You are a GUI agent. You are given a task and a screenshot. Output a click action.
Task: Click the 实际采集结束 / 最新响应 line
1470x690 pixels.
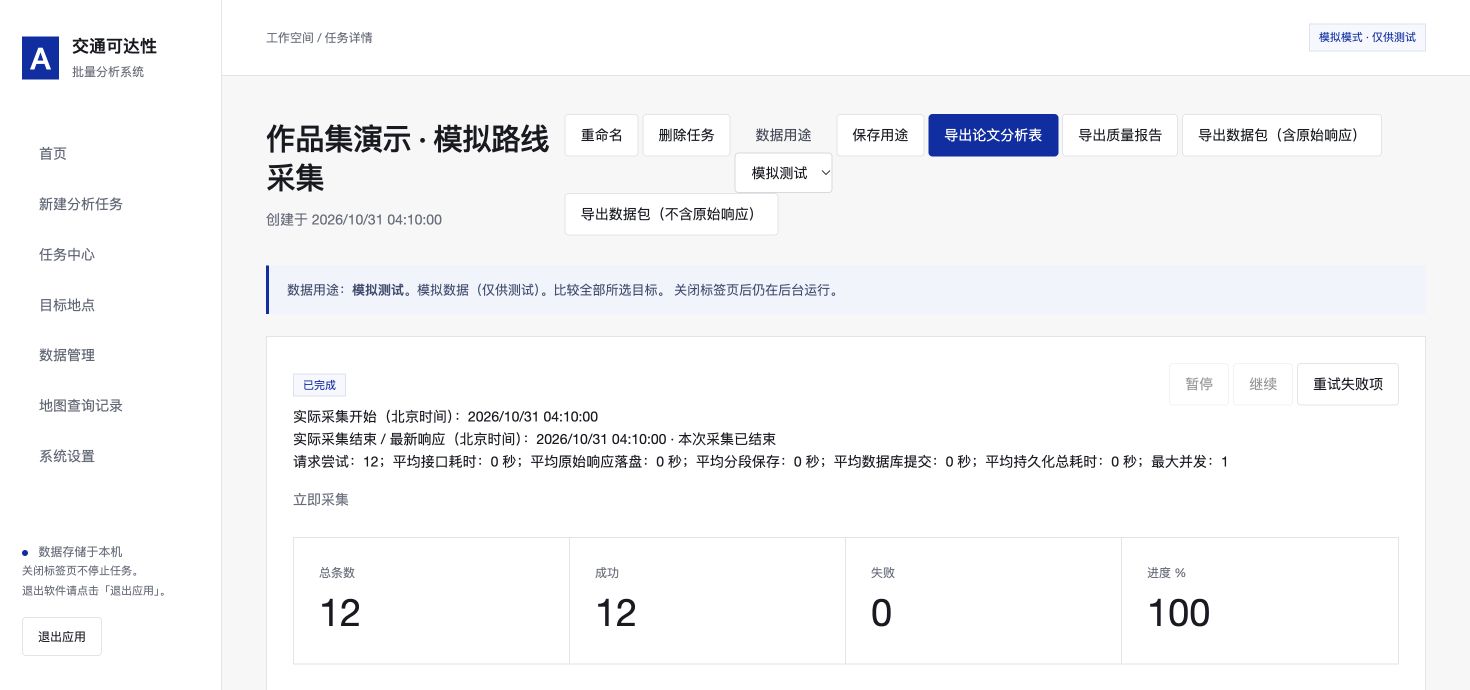534,439
